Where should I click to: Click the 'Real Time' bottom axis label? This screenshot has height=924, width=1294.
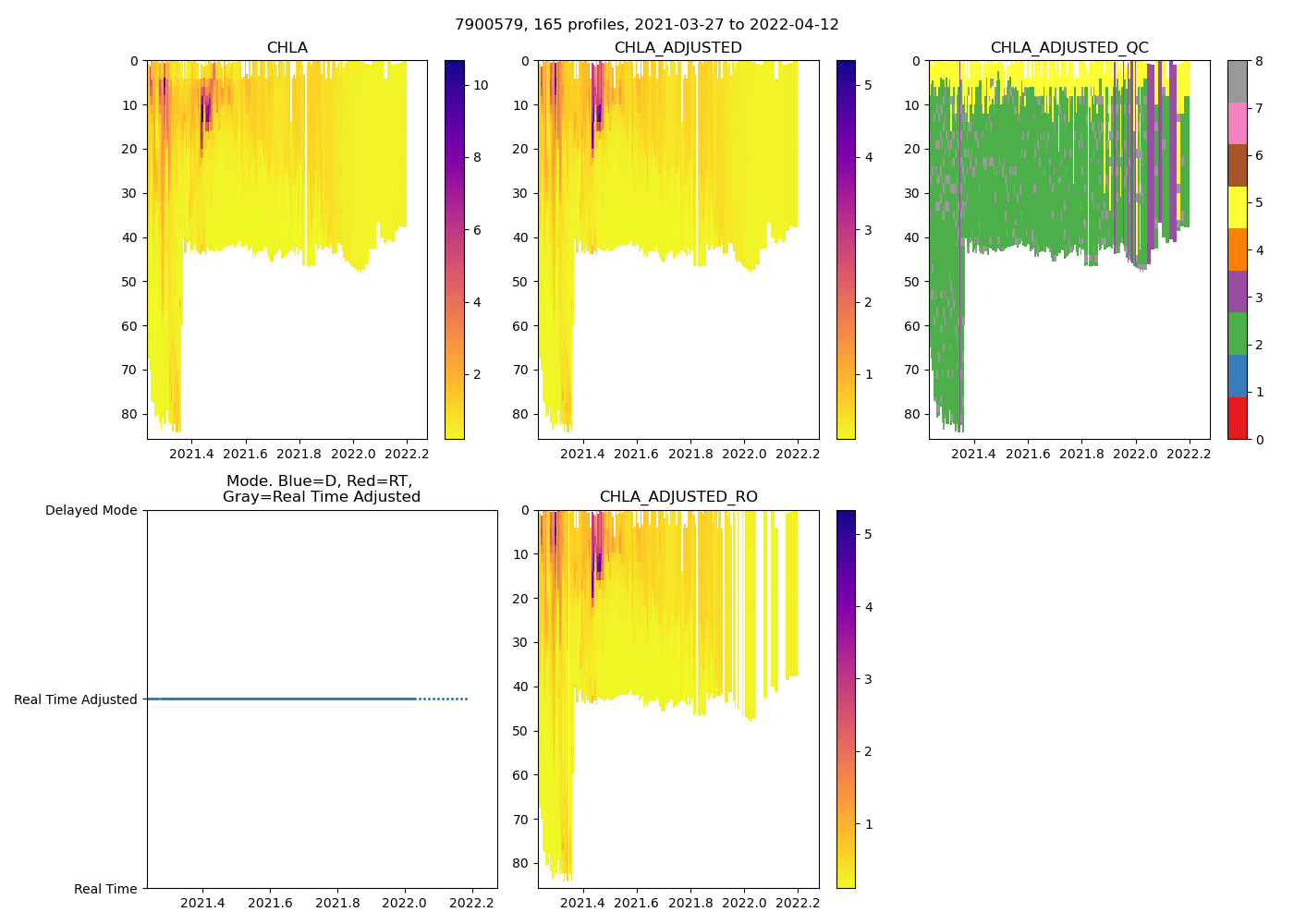[105, 889]
